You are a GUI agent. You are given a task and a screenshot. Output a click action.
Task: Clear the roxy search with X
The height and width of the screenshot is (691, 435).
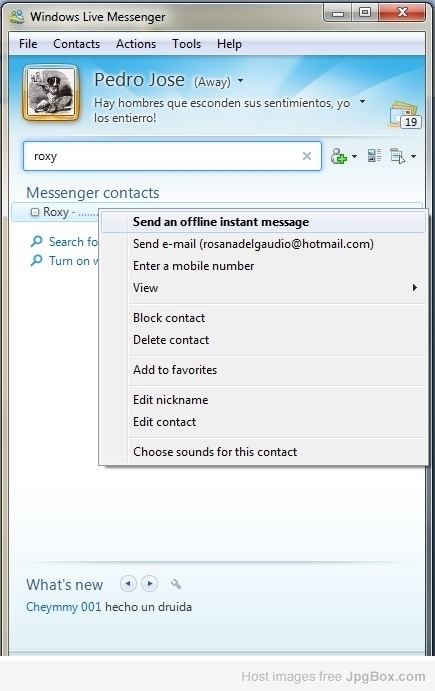(307, 156)
